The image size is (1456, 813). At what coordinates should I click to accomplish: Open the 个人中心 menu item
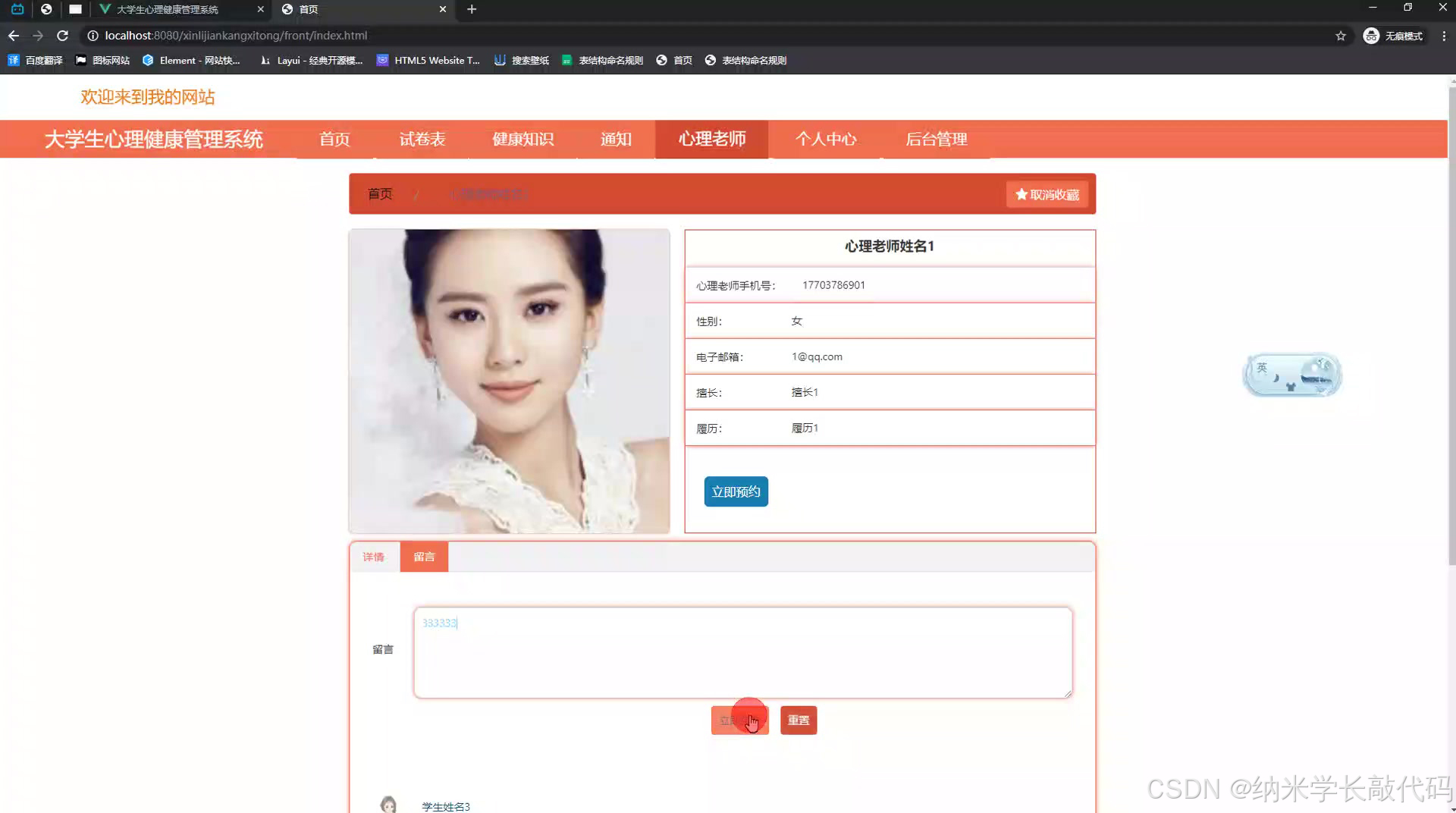(x=826, y=139)
